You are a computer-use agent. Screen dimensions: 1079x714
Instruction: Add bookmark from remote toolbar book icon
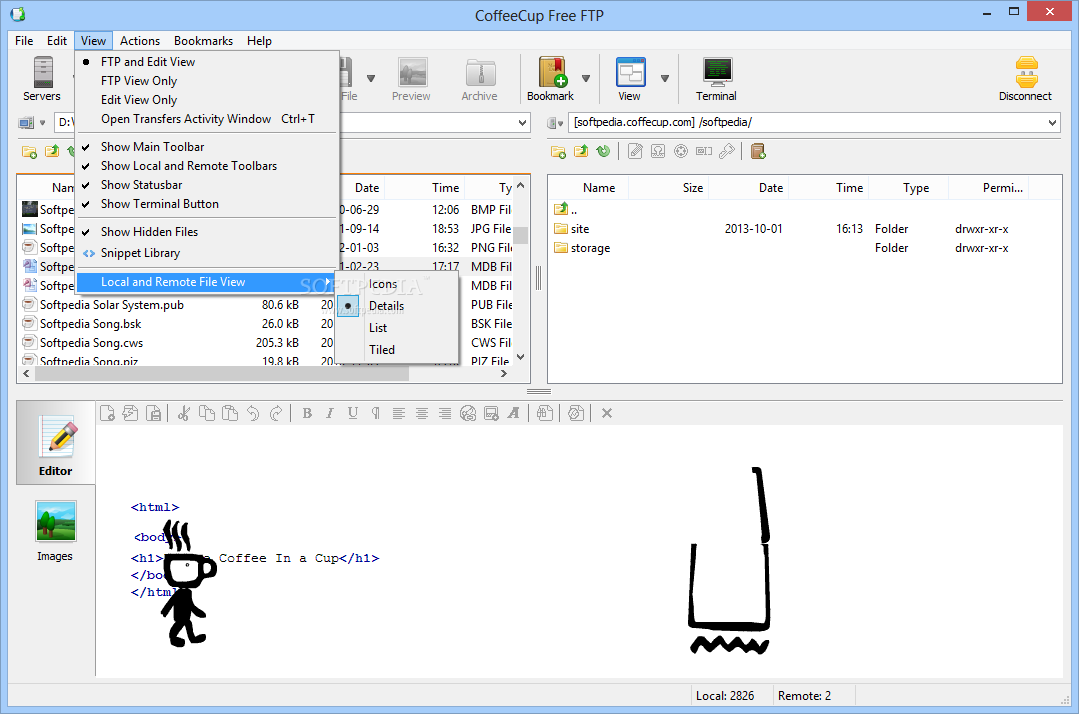point(758,151)
